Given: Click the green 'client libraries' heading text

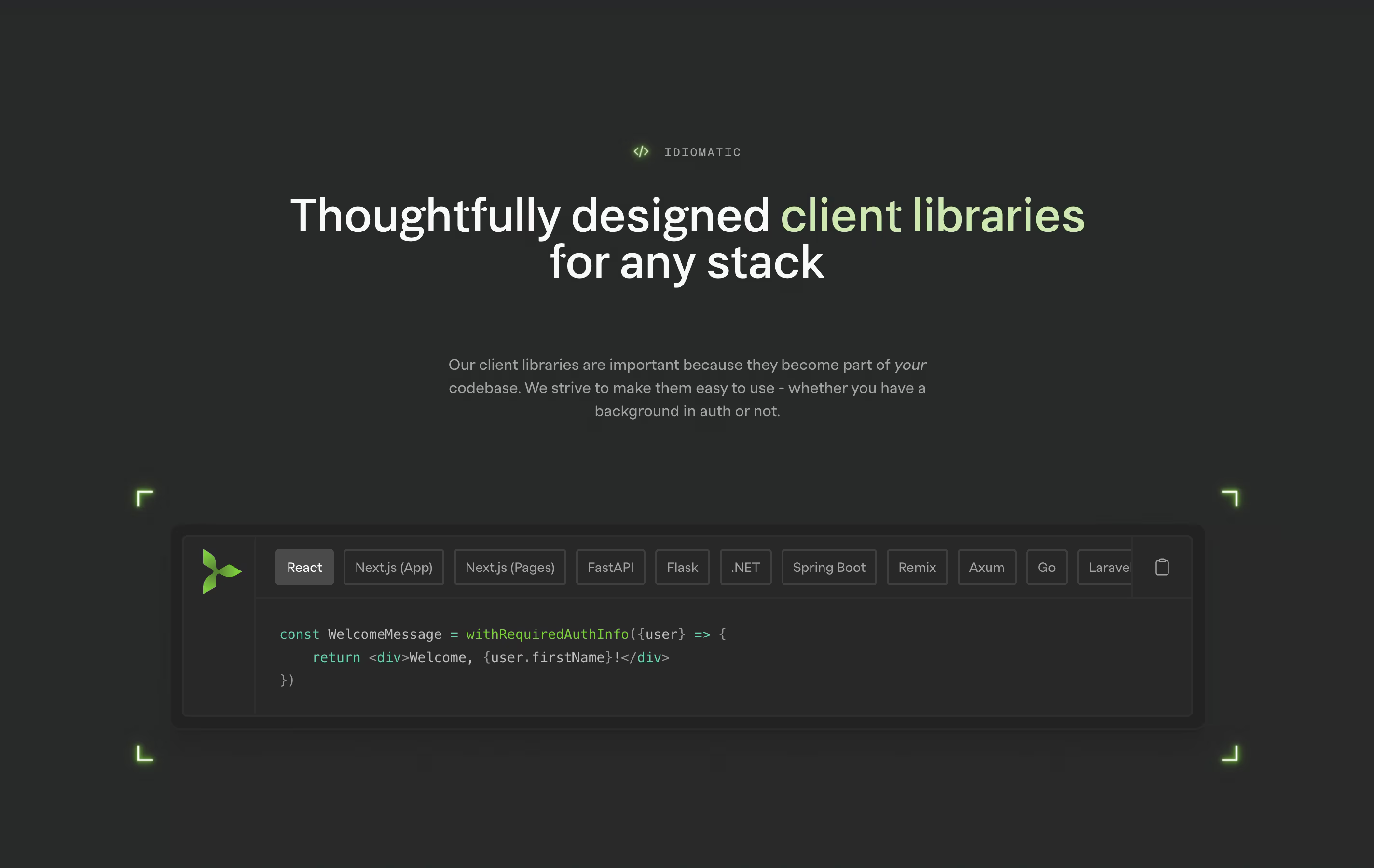Looking at the screenshot, I should coord(932,216).
